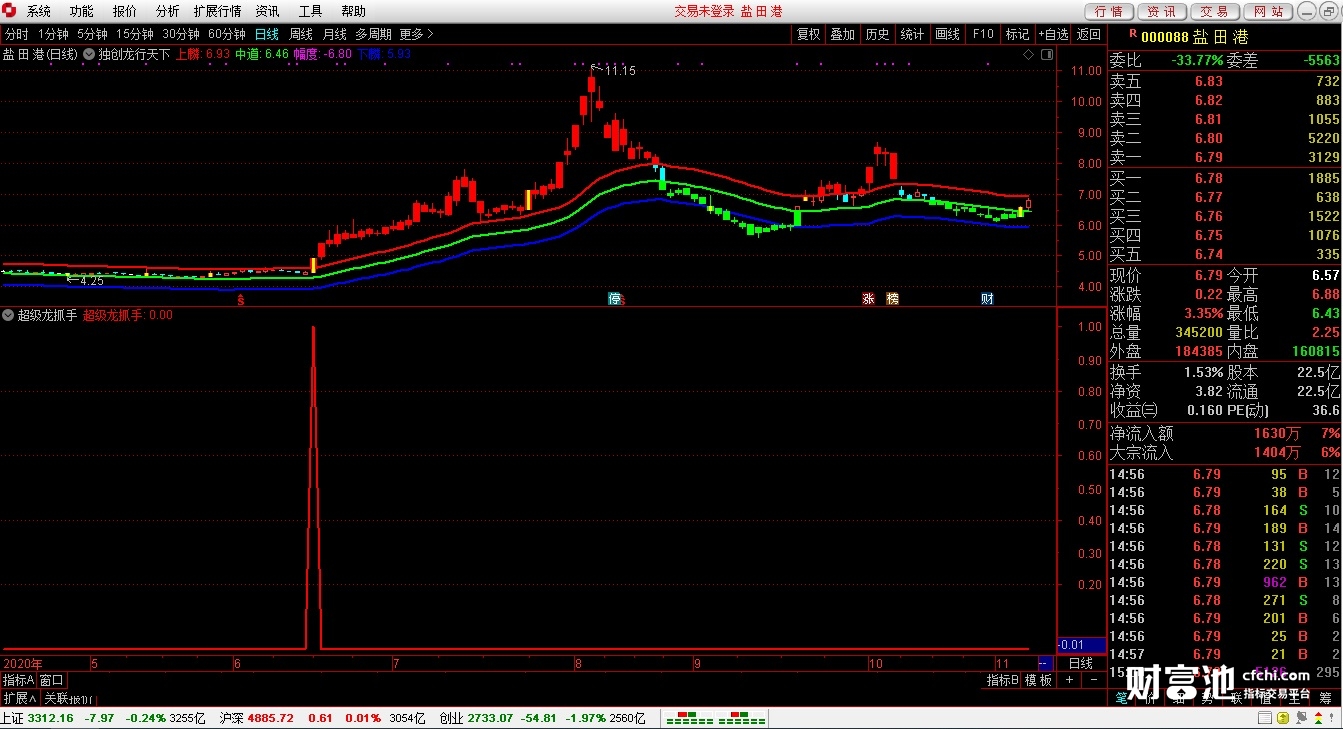1343x729 pixels.
Task: Toggle the panel layout icon beside the diamond
Action: [1045, 54]
